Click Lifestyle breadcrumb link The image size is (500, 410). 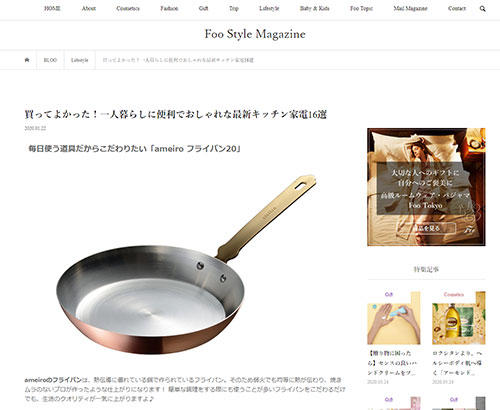tap(80, 60)
